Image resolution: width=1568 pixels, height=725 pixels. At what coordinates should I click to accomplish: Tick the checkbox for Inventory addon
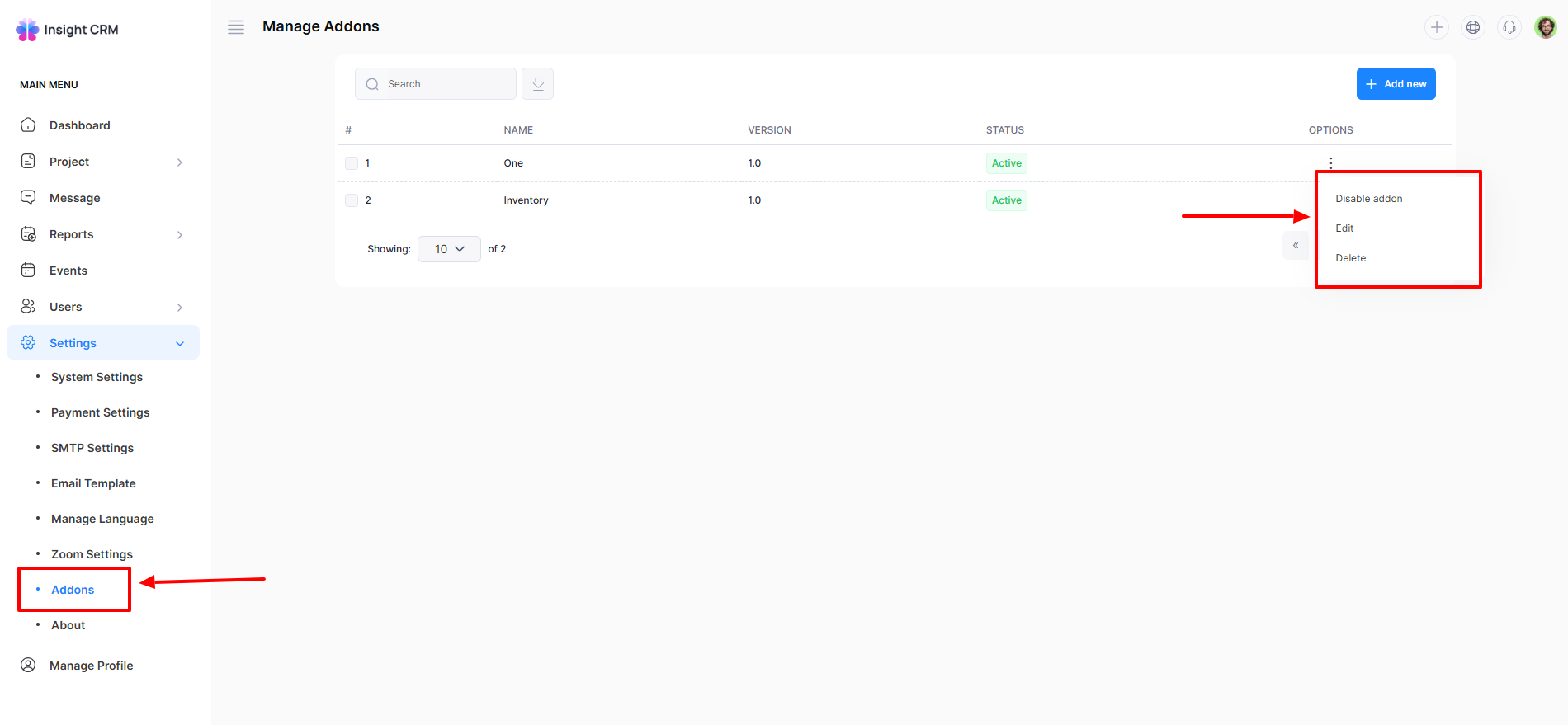click(352, 200)
